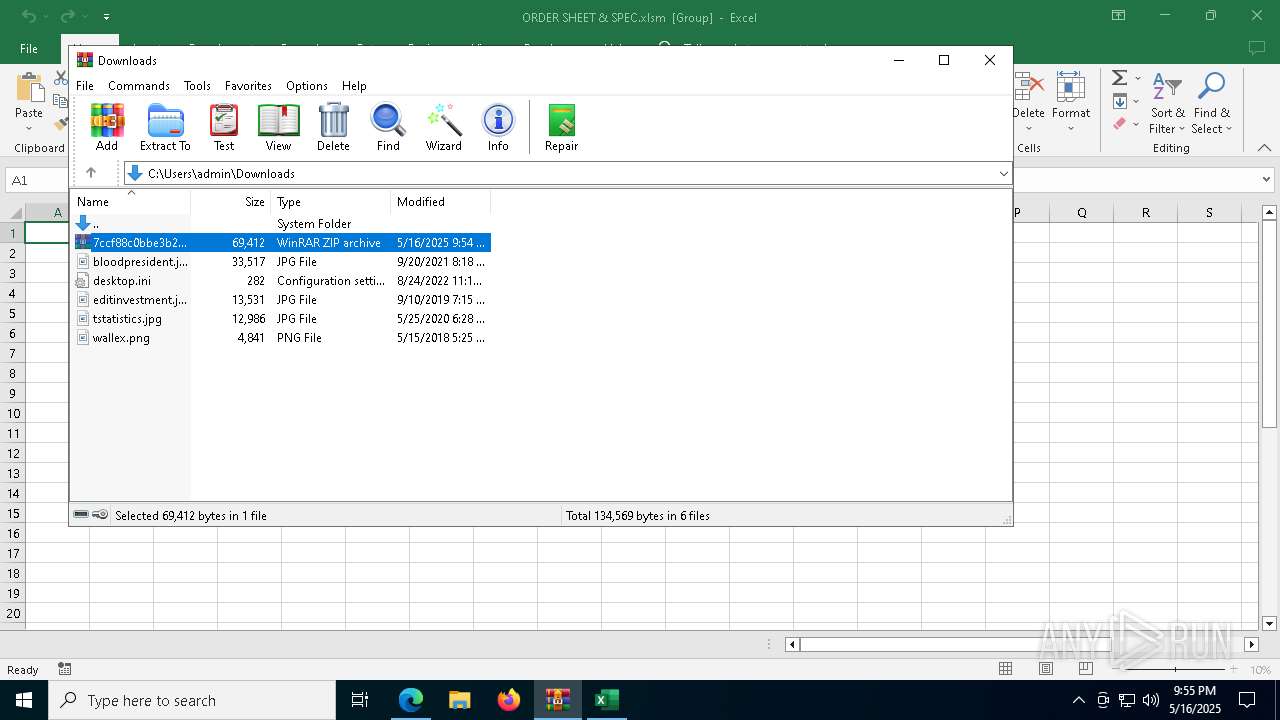This screenshot has height=720, width=1280.
Task: Sort files by Modified column
Action: pos(441,202)
